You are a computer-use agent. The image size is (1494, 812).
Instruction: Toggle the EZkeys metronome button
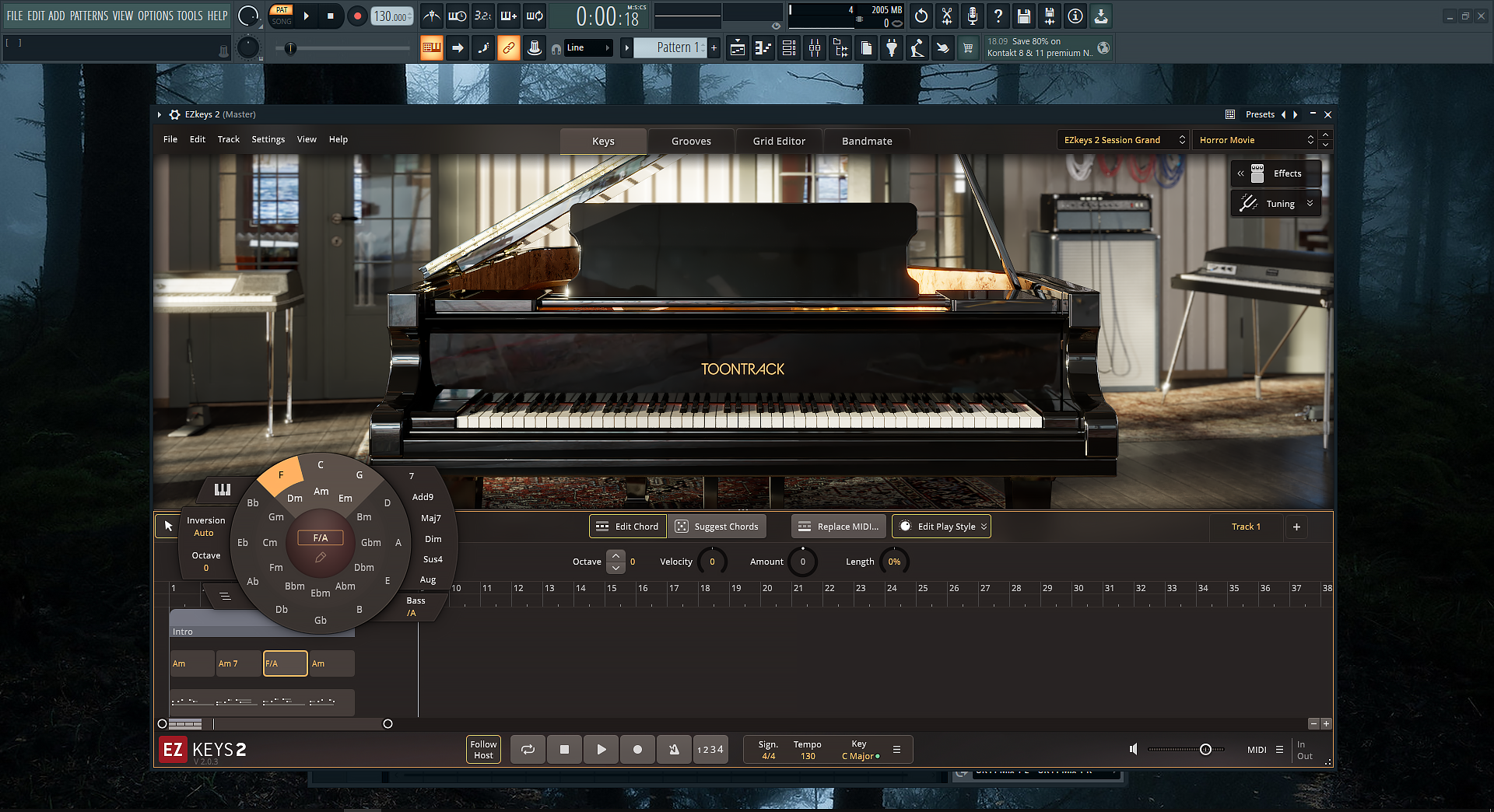point(674,750)
